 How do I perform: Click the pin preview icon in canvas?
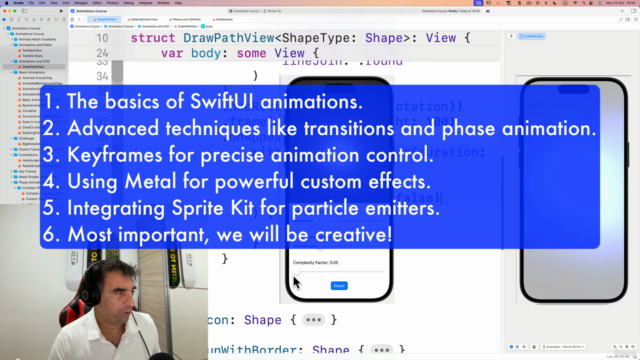[511, 36]
